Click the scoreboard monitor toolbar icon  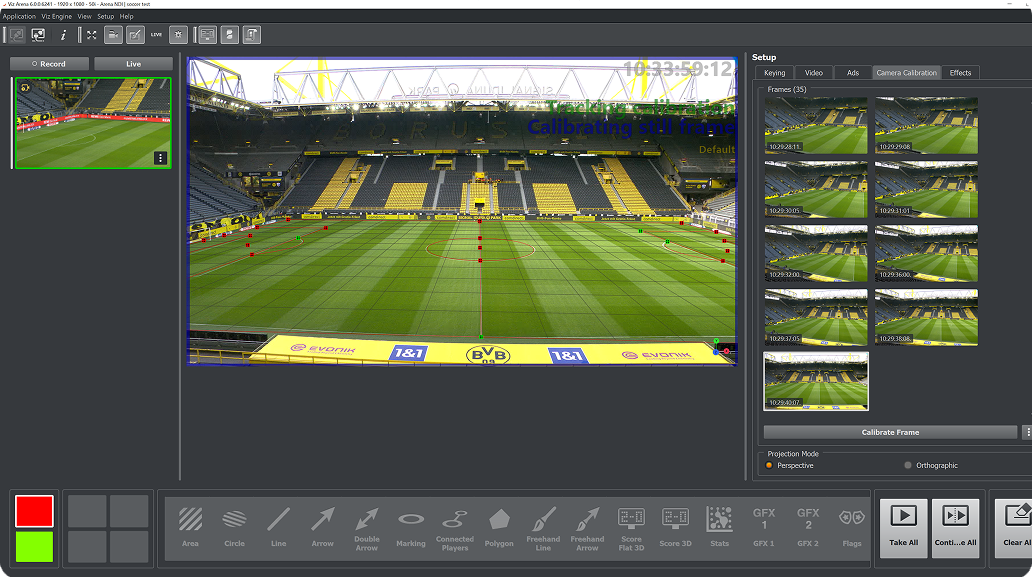[208, 35]
